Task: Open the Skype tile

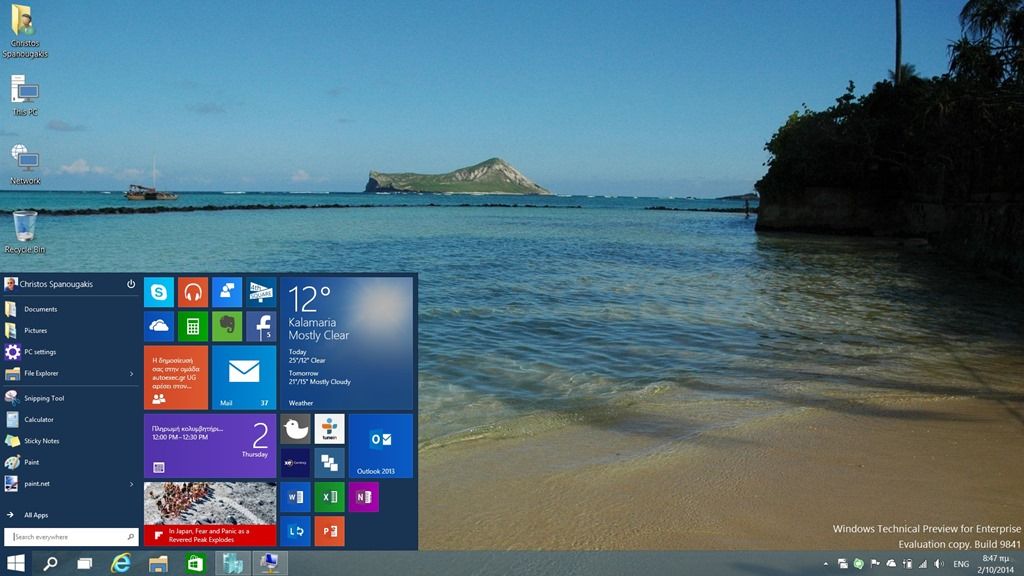Action: click(159, 292)
